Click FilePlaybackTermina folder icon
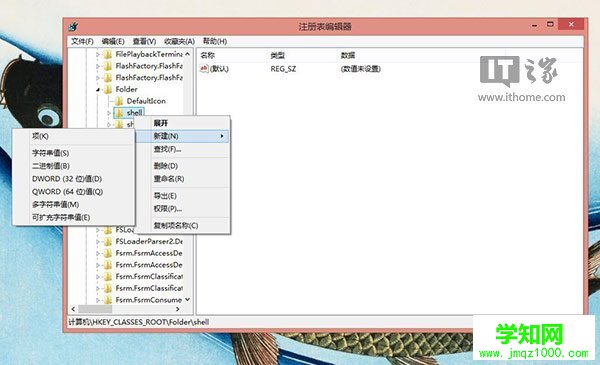 click(108, 54)
